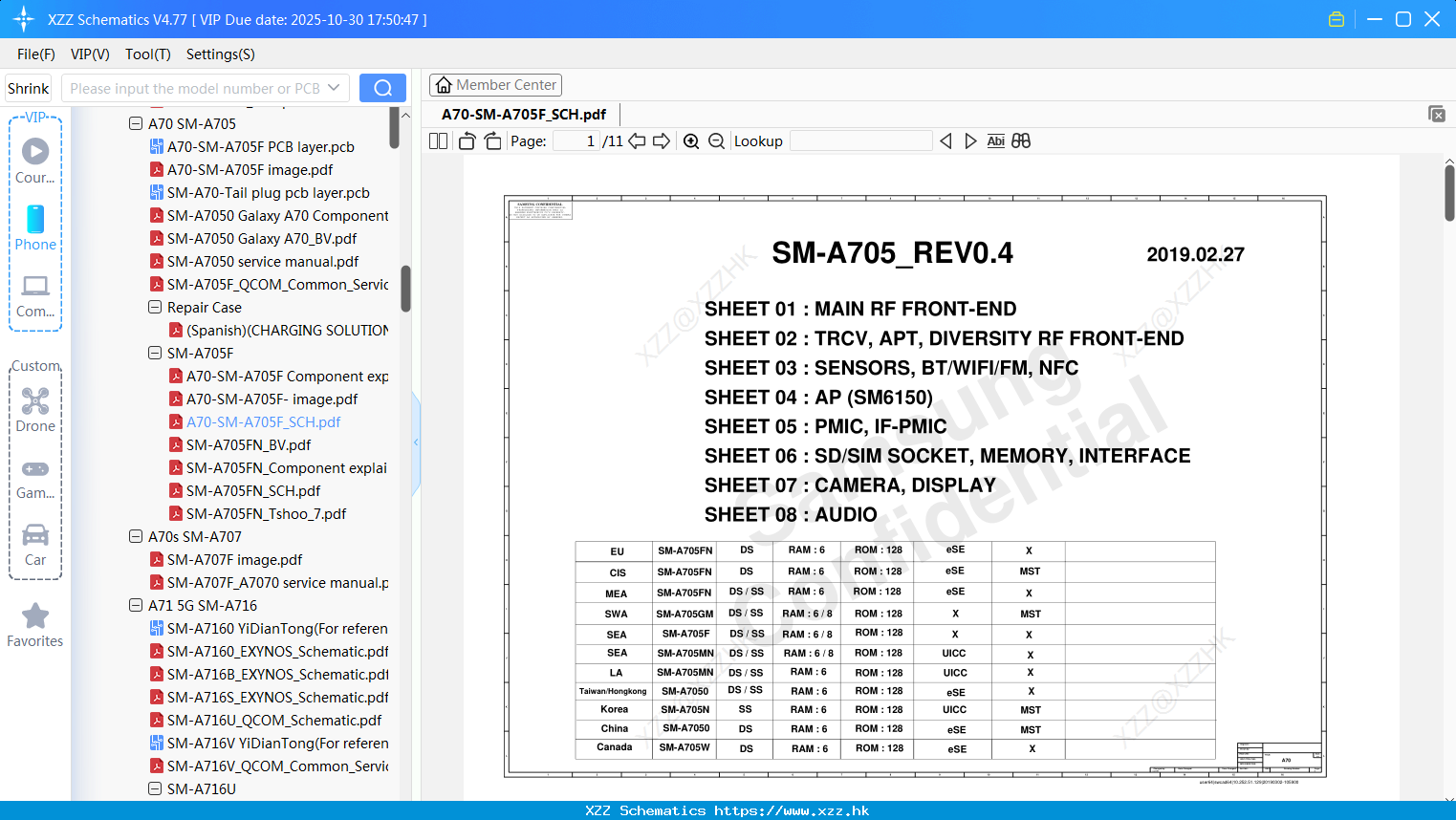Collapse the SM-A716U folder
Viewport: 1456px width, 820px height.
(x=155, y=788)
